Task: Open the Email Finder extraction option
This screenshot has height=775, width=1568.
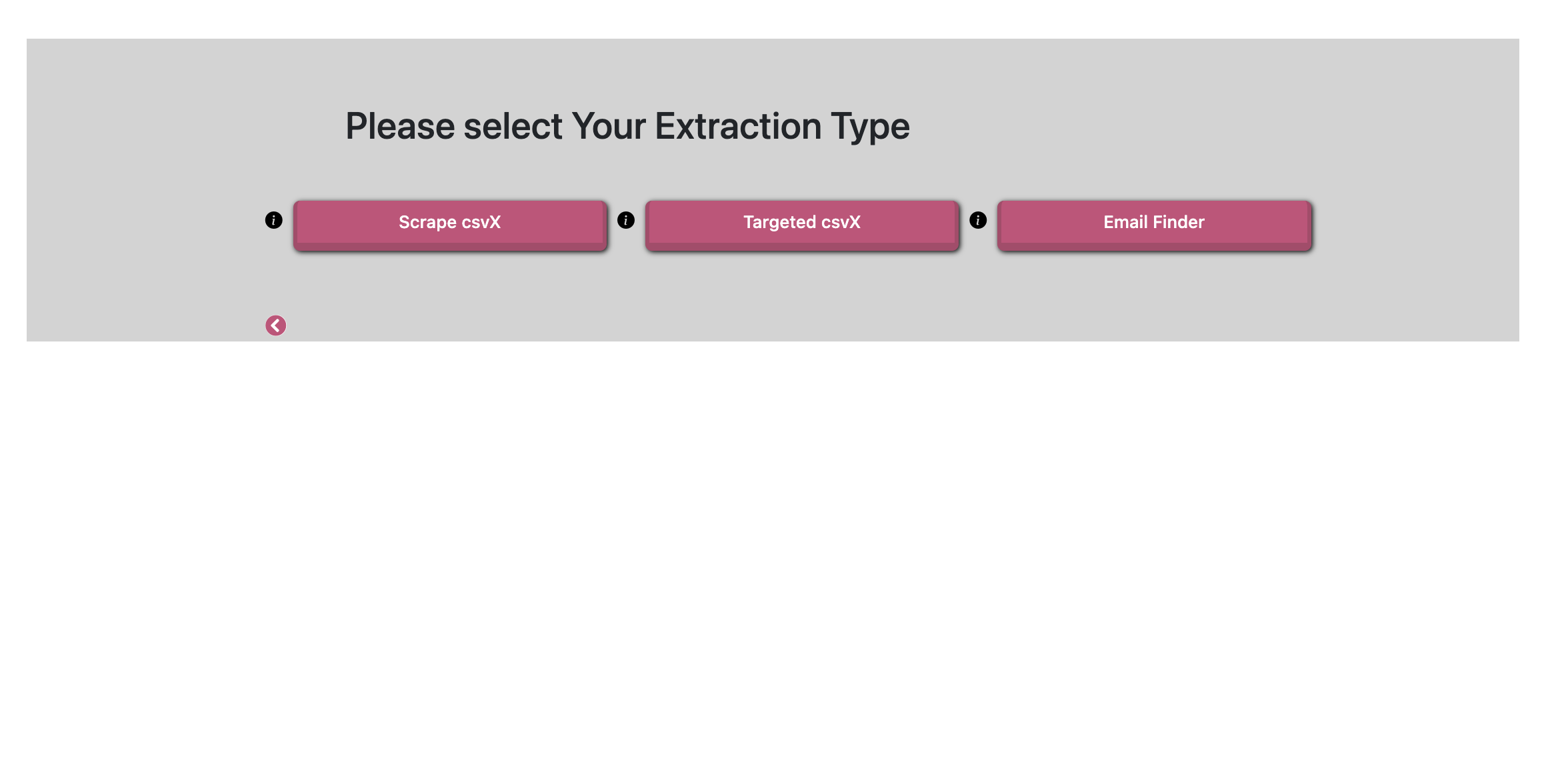Action: (x=1154, y=223)
